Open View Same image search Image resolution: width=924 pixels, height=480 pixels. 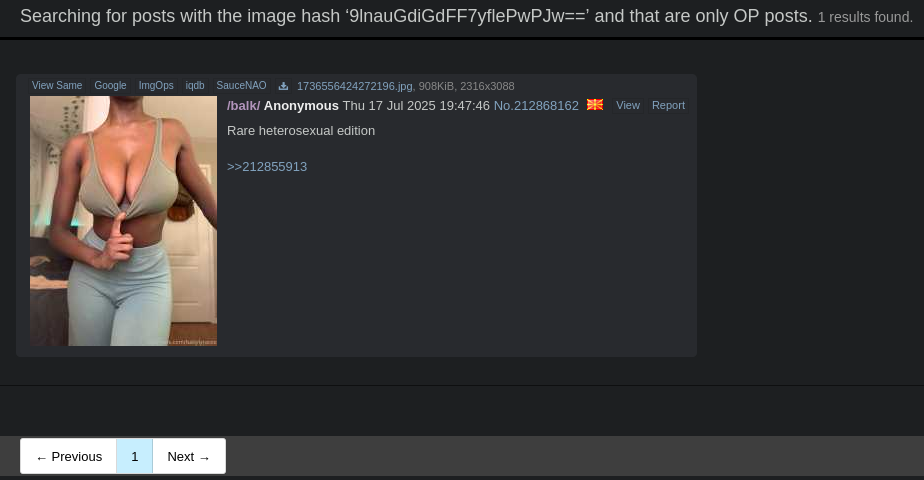(x=57, y=85)
